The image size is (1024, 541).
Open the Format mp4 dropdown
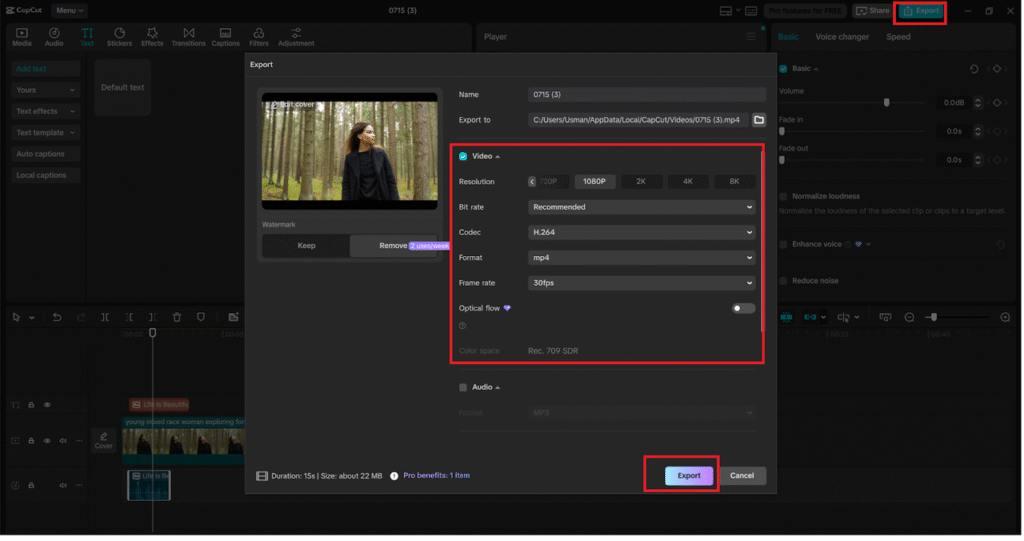click(641, 258)
